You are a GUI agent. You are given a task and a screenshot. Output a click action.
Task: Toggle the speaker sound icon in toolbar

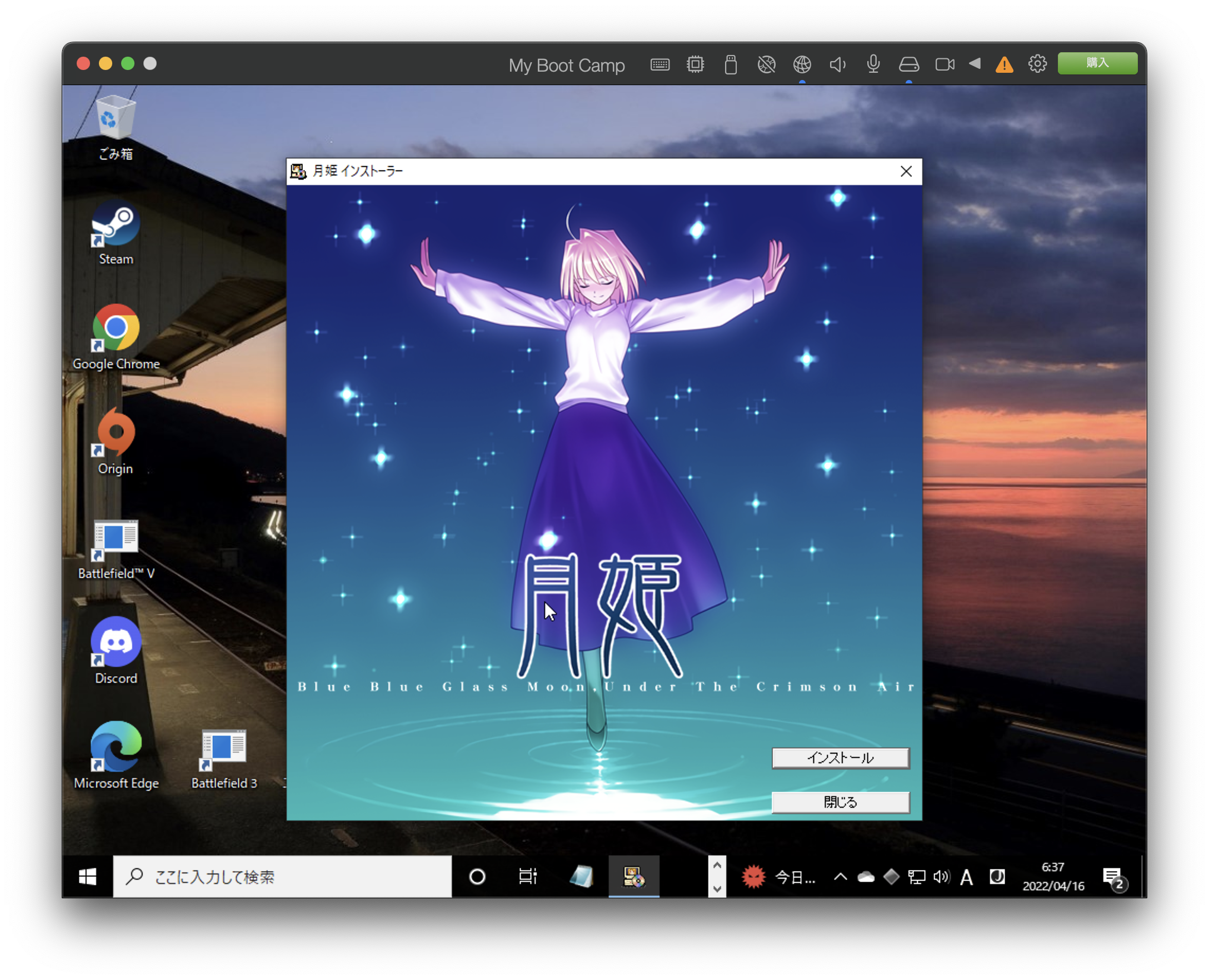(837, 64)
